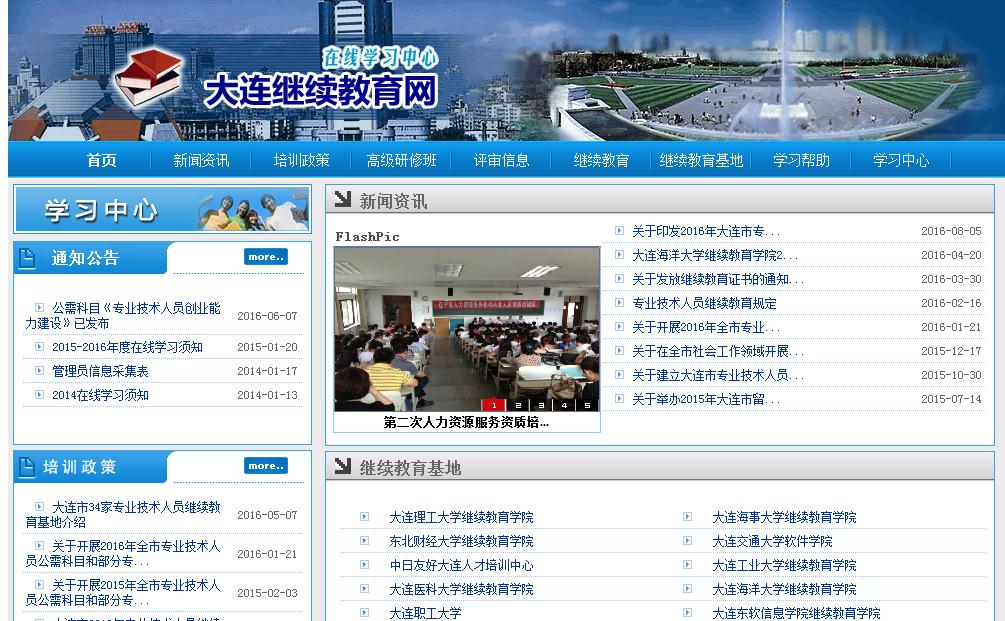
Task: Click the arrow icon beside 继续教育基地 heading
Action: tap(343, 467)
